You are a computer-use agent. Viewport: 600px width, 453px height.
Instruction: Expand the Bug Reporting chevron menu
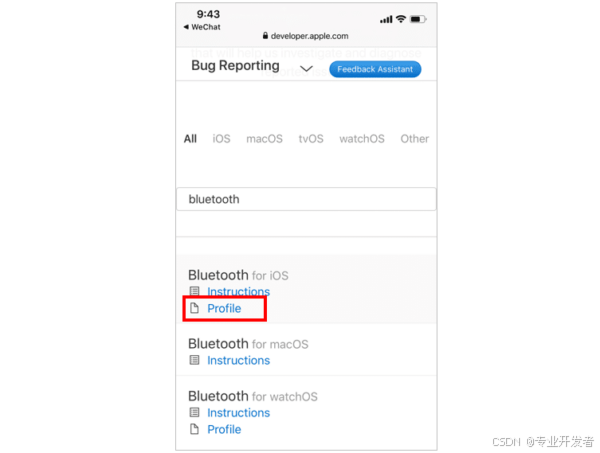pos(306,69)
